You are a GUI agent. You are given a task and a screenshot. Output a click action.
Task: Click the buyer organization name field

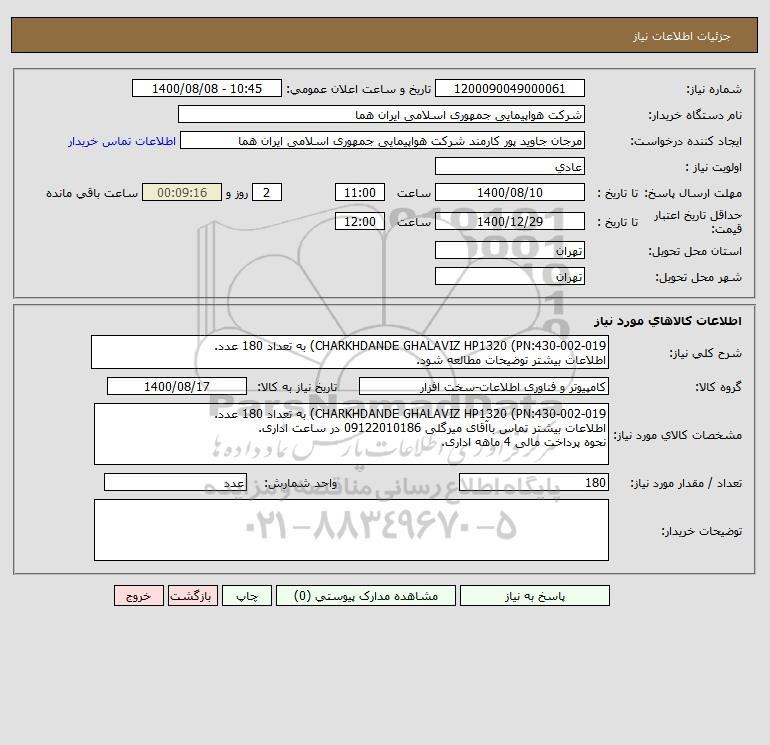(381, 114)
